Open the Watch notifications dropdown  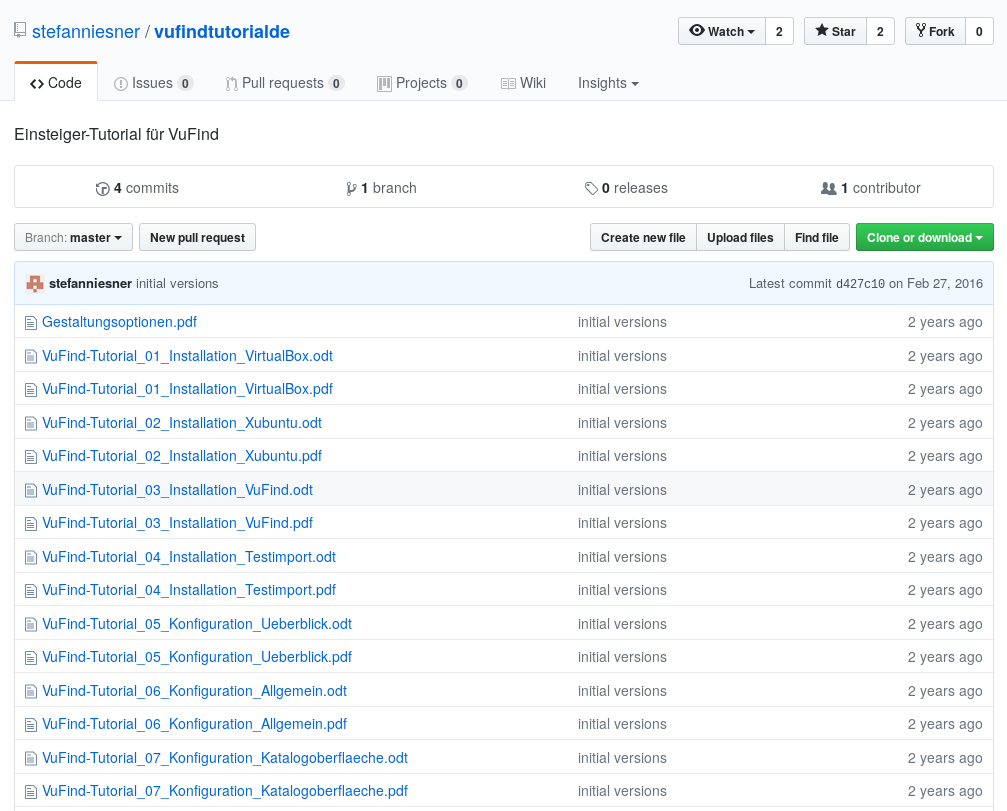722,31
